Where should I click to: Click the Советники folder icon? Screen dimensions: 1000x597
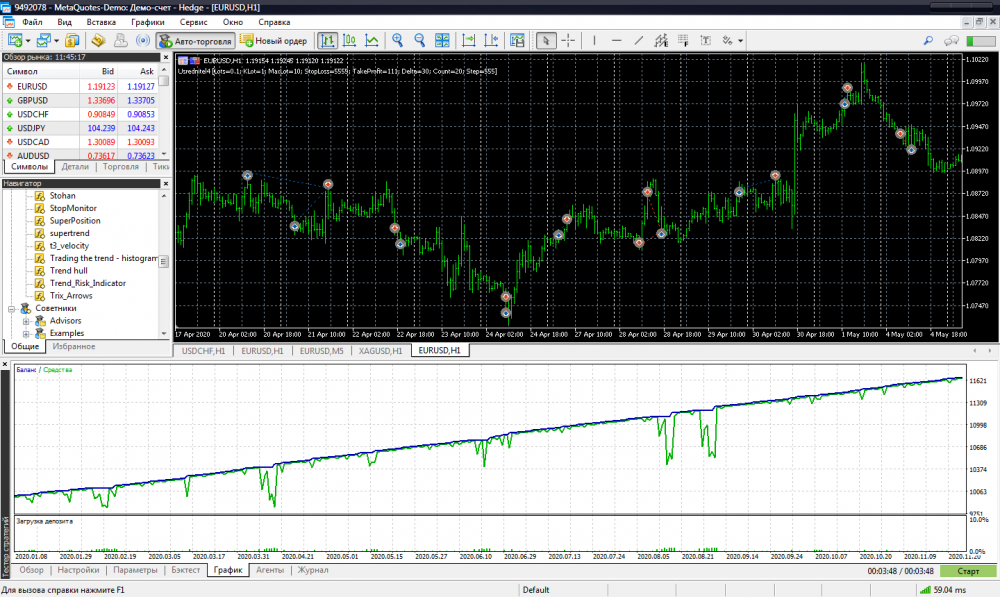[26, 308]
